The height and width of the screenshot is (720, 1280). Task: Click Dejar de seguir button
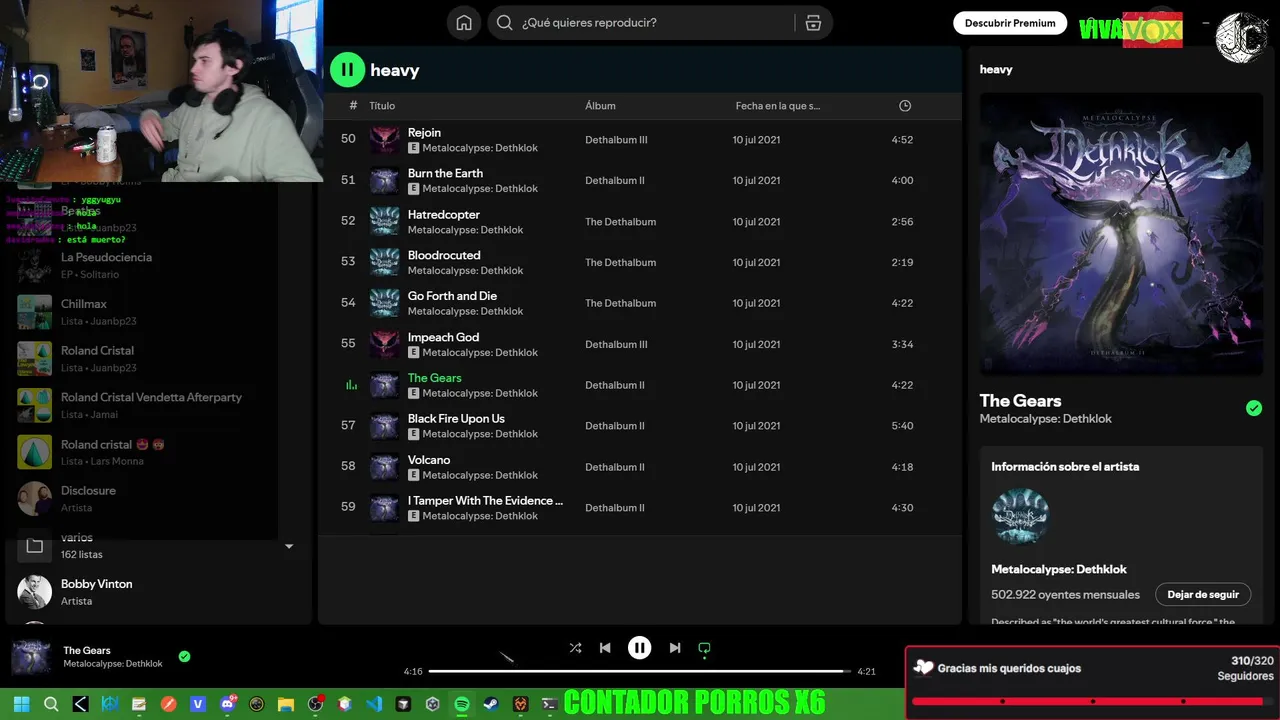[x=1203, y=594]
